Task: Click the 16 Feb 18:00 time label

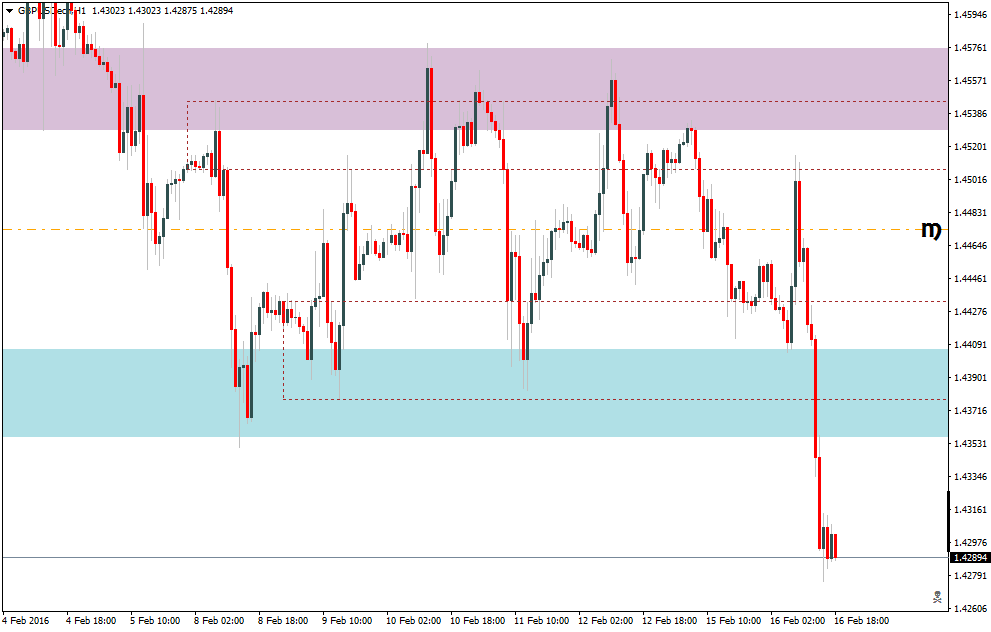Action: tap(861, 621)
